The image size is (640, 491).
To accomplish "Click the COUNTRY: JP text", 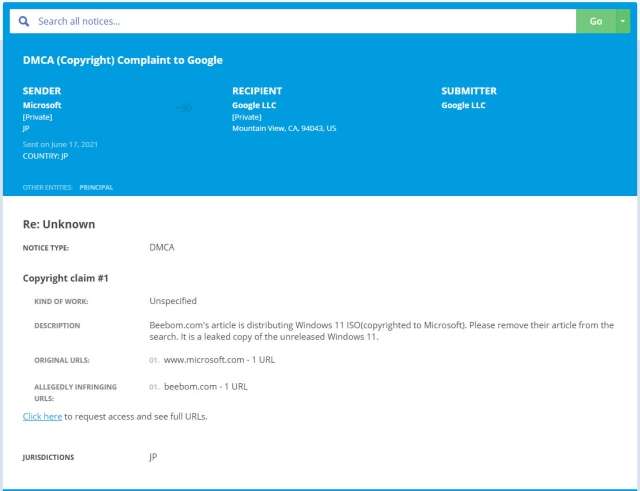I will 45,156.
